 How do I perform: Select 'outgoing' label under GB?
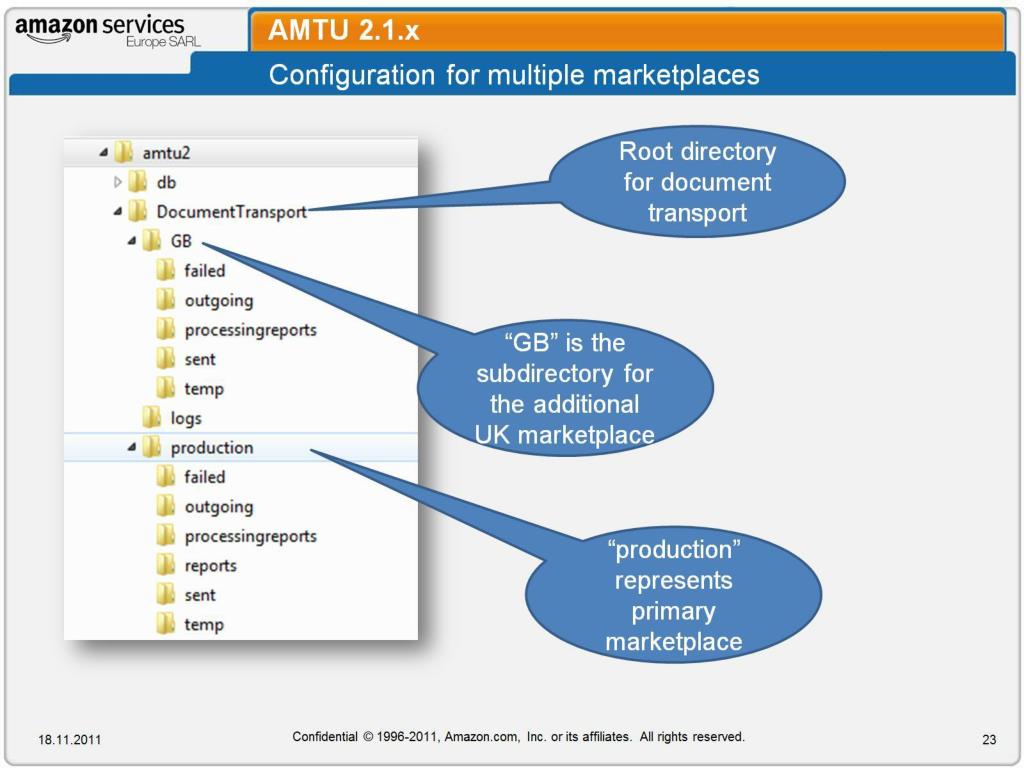[x=219, y=300]
